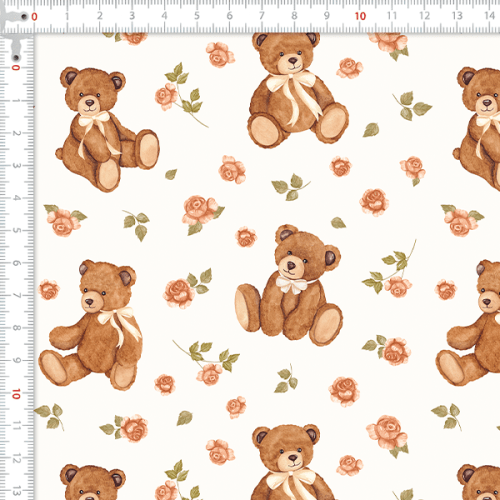Click the pin hole on the vertical ruler tab
The image size is (500, 500).
click(x=16, y=58)
